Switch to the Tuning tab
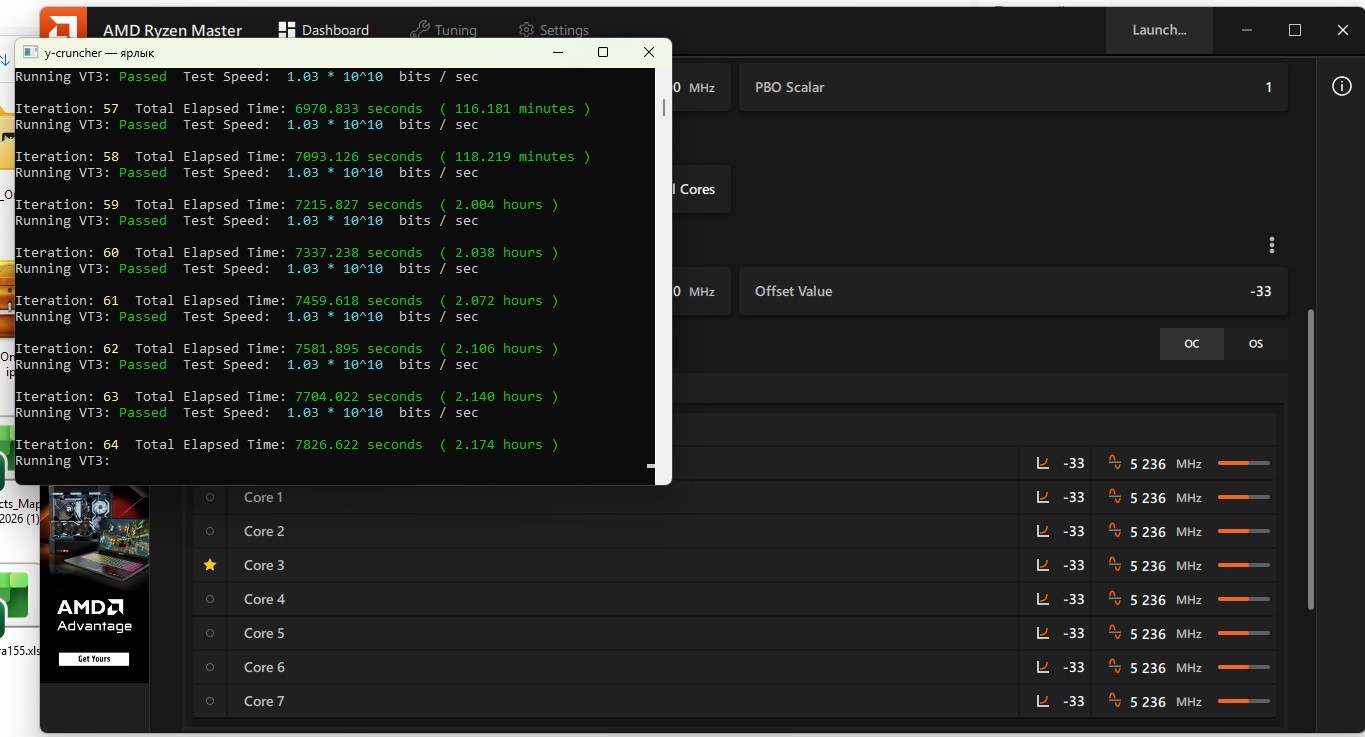This screenshot has width=1365, height=737. (444, 30)
